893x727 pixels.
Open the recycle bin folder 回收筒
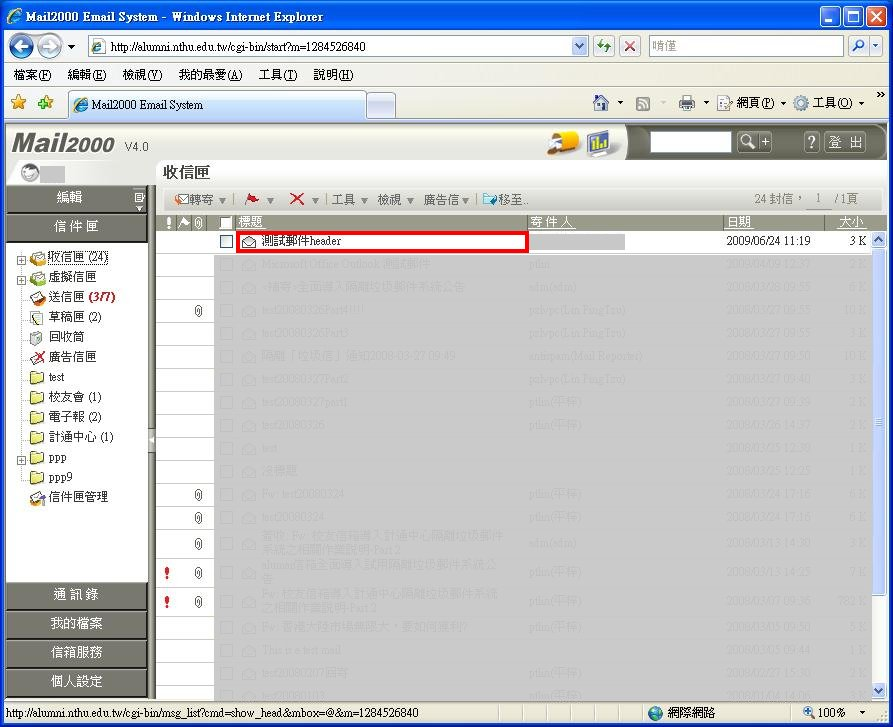[x=66, y=337]
